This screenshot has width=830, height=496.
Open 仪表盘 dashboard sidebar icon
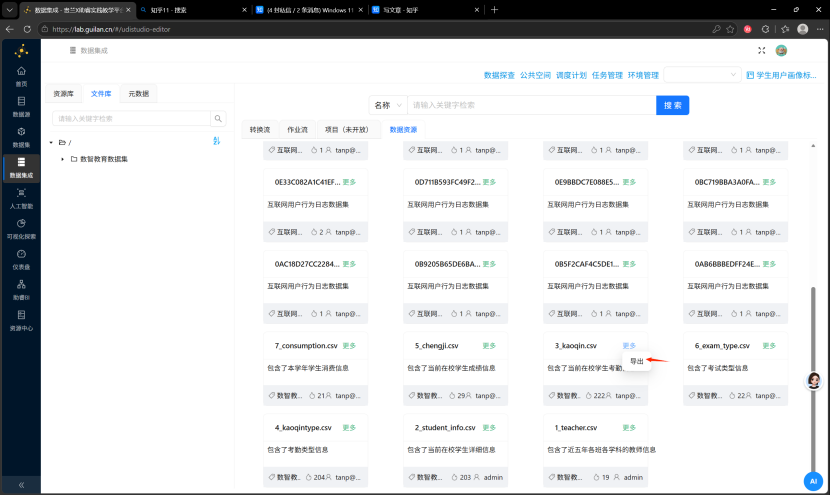pos(21,259)
